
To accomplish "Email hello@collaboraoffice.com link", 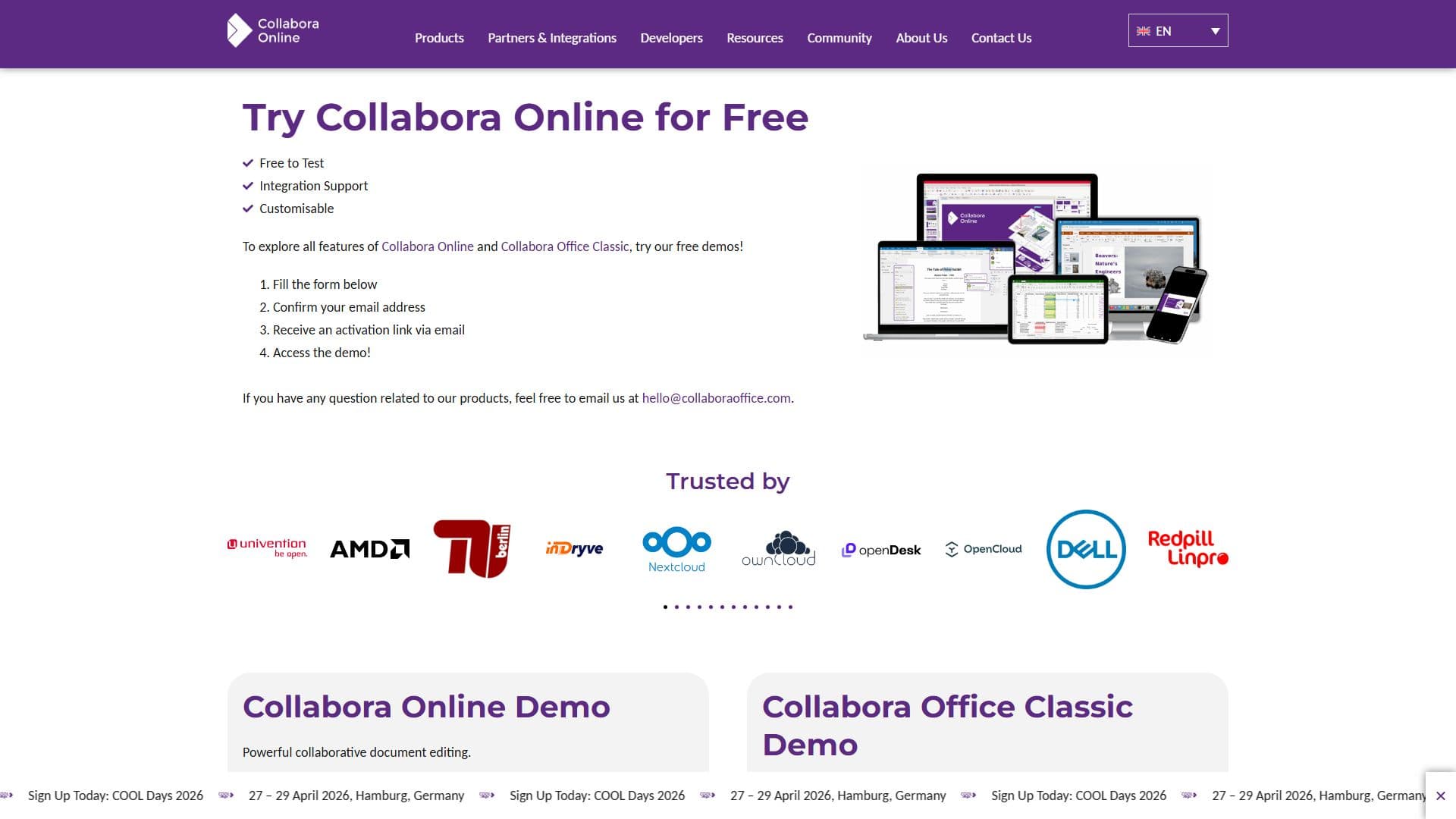I will 716,398.
